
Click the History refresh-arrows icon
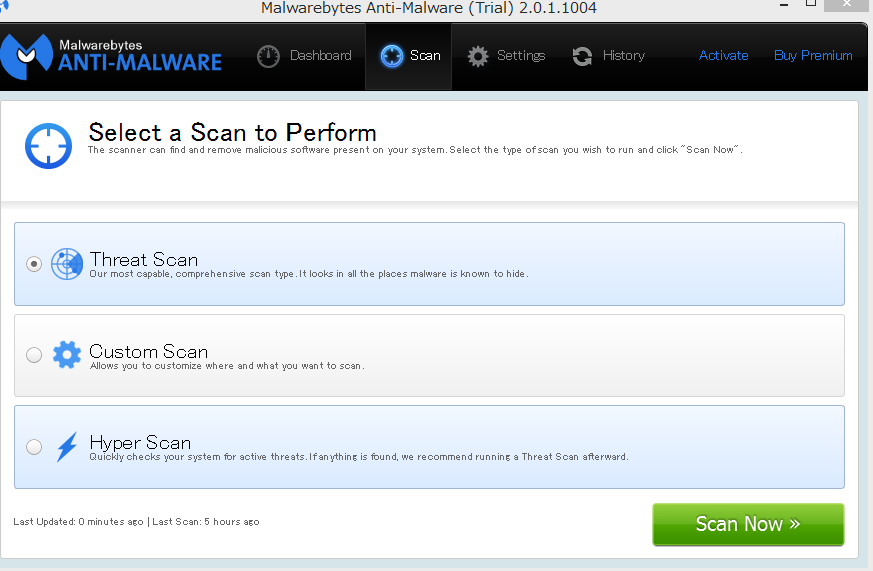click(x=582, y=56)
